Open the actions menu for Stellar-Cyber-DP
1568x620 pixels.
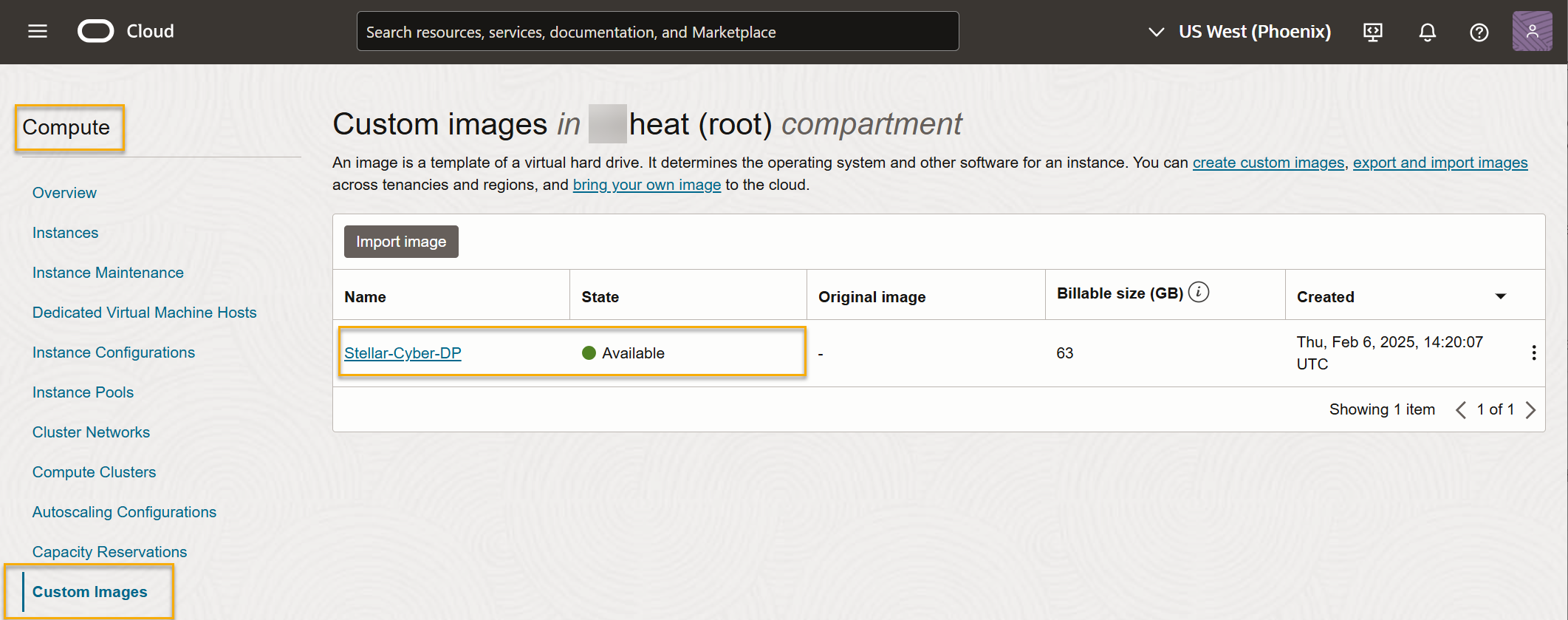(x=1533, y=352)
